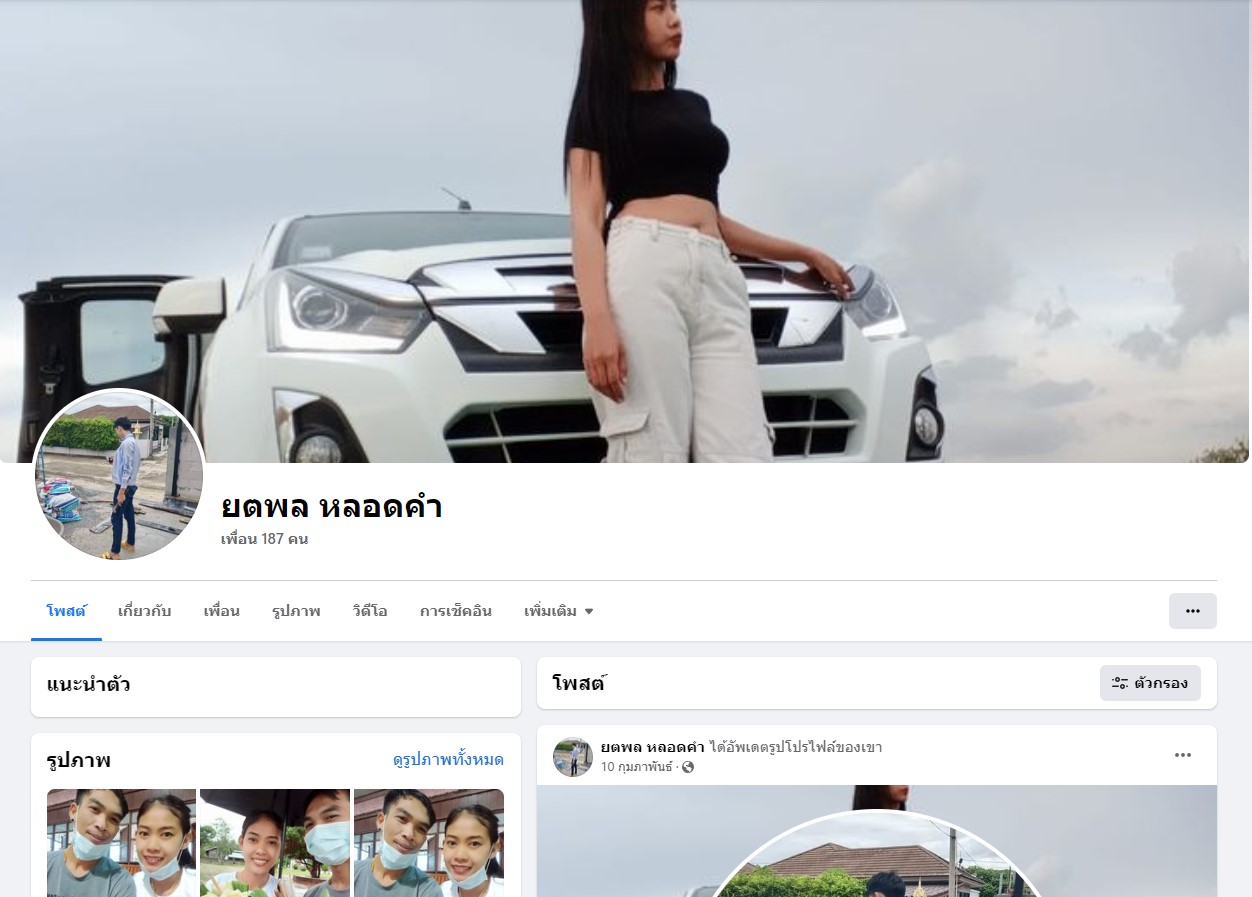
Task: Open the middle photo thumbnail in รูปภาพ
Action: [275, 843]
